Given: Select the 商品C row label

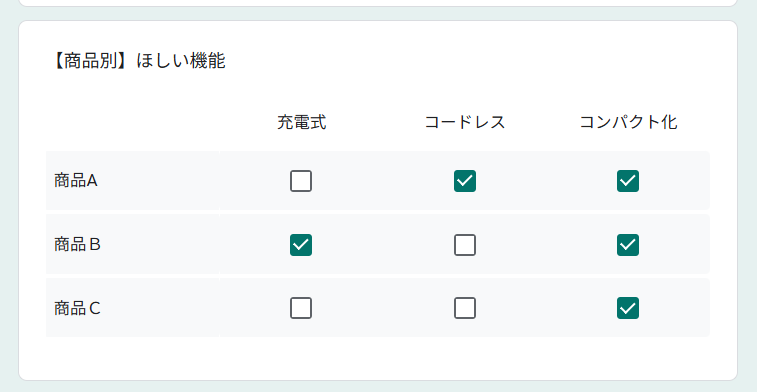Looking at the screenshot, I should click(77, 308).
